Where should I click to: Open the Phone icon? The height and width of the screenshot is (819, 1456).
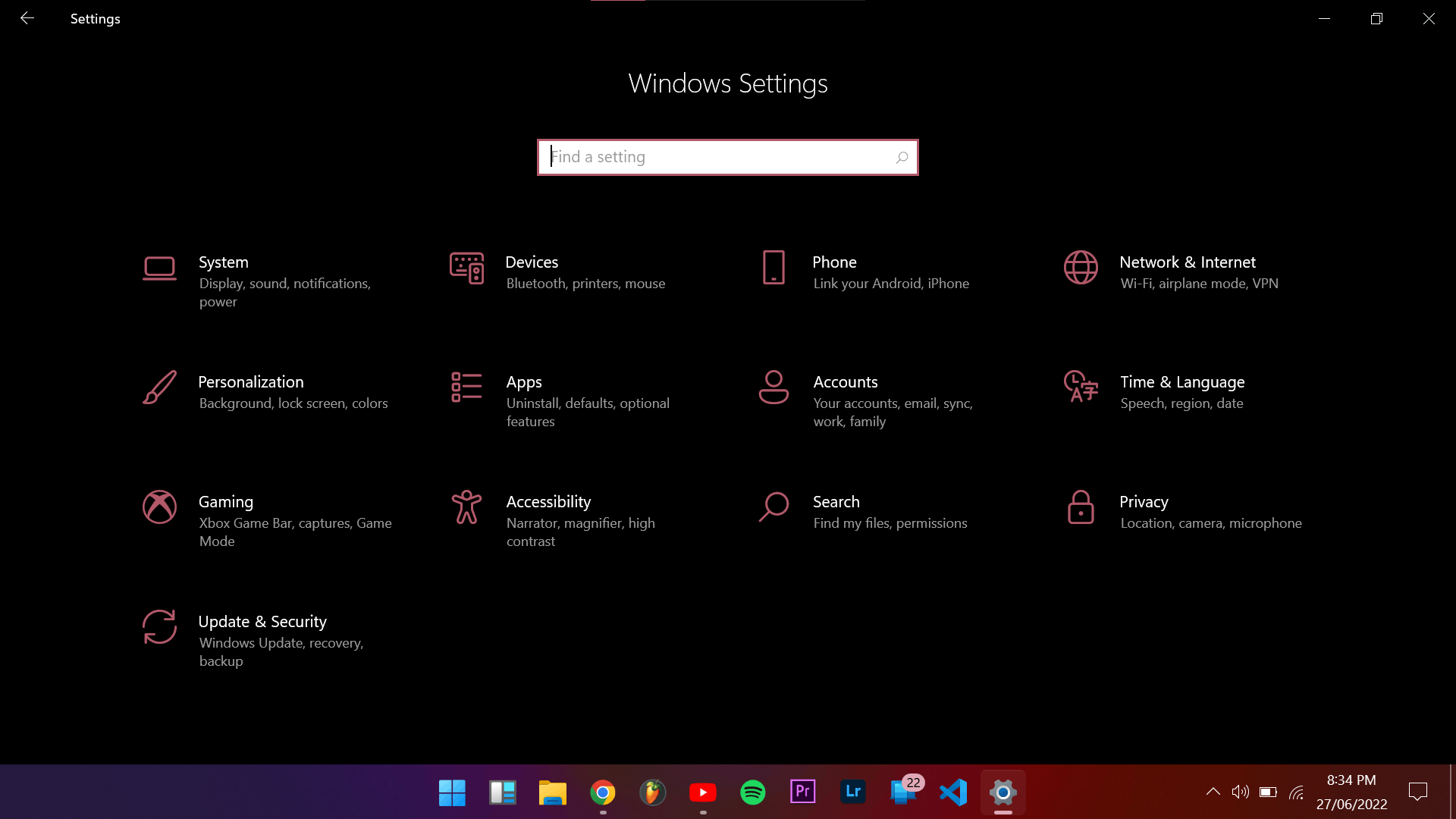773,268
